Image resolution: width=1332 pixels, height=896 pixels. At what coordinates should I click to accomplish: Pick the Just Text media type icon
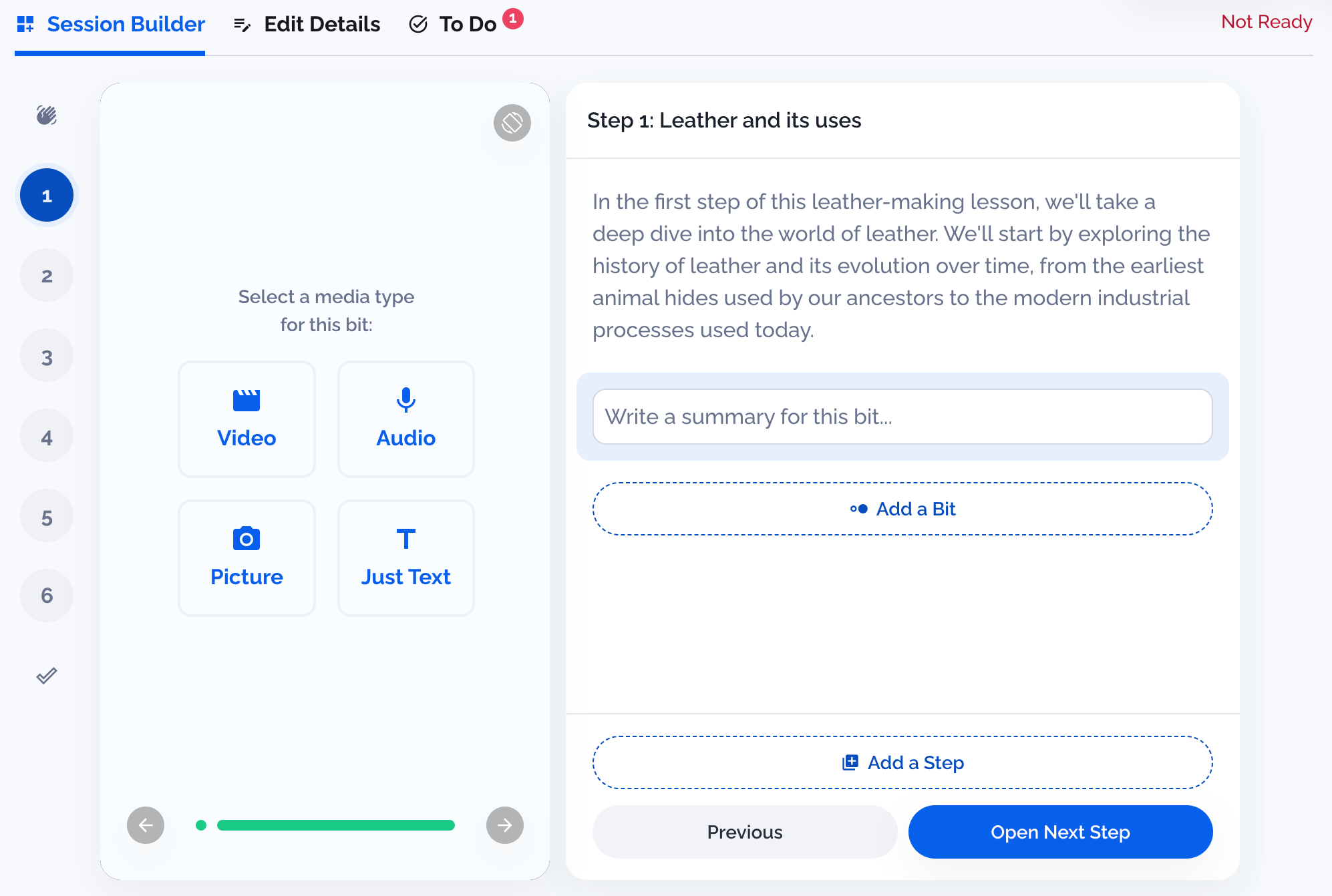(405, 539)
